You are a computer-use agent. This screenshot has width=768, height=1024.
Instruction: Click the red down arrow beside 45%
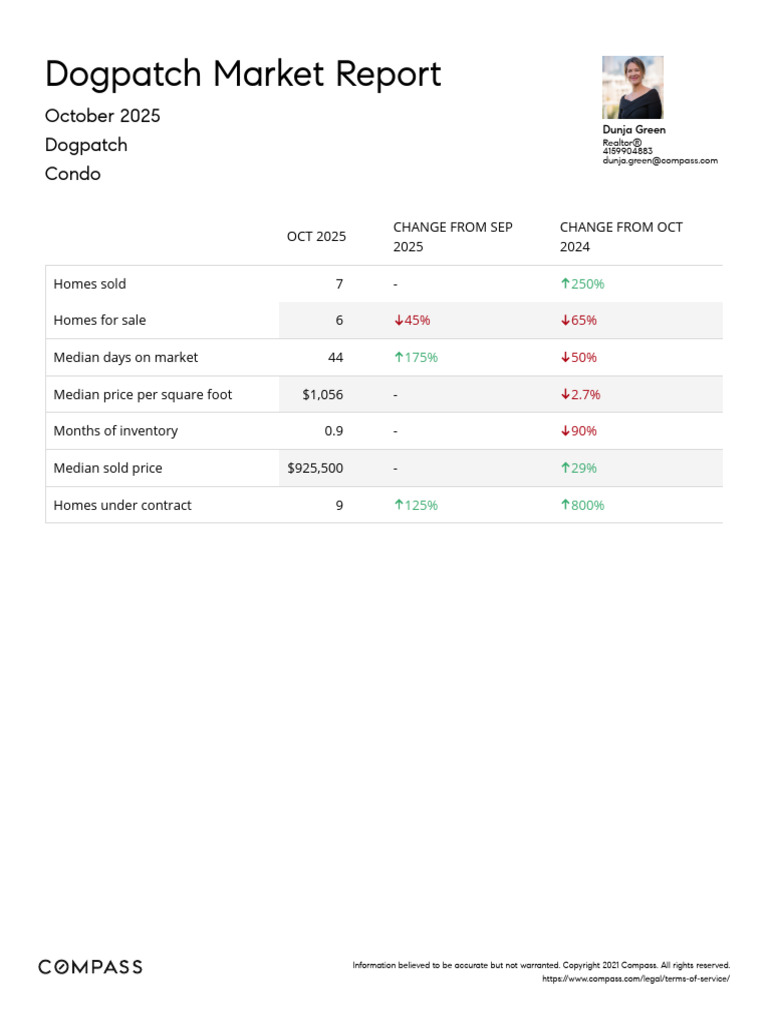click(x=398, y=321)
